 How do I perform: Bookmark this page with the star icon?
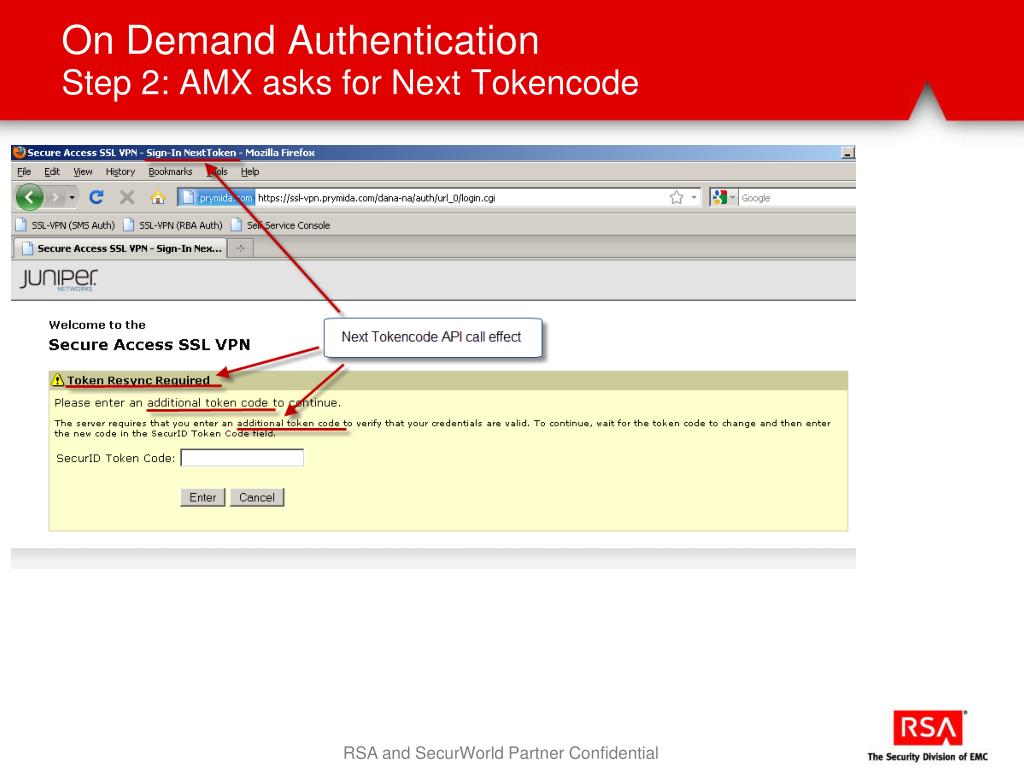coord(677,197)
